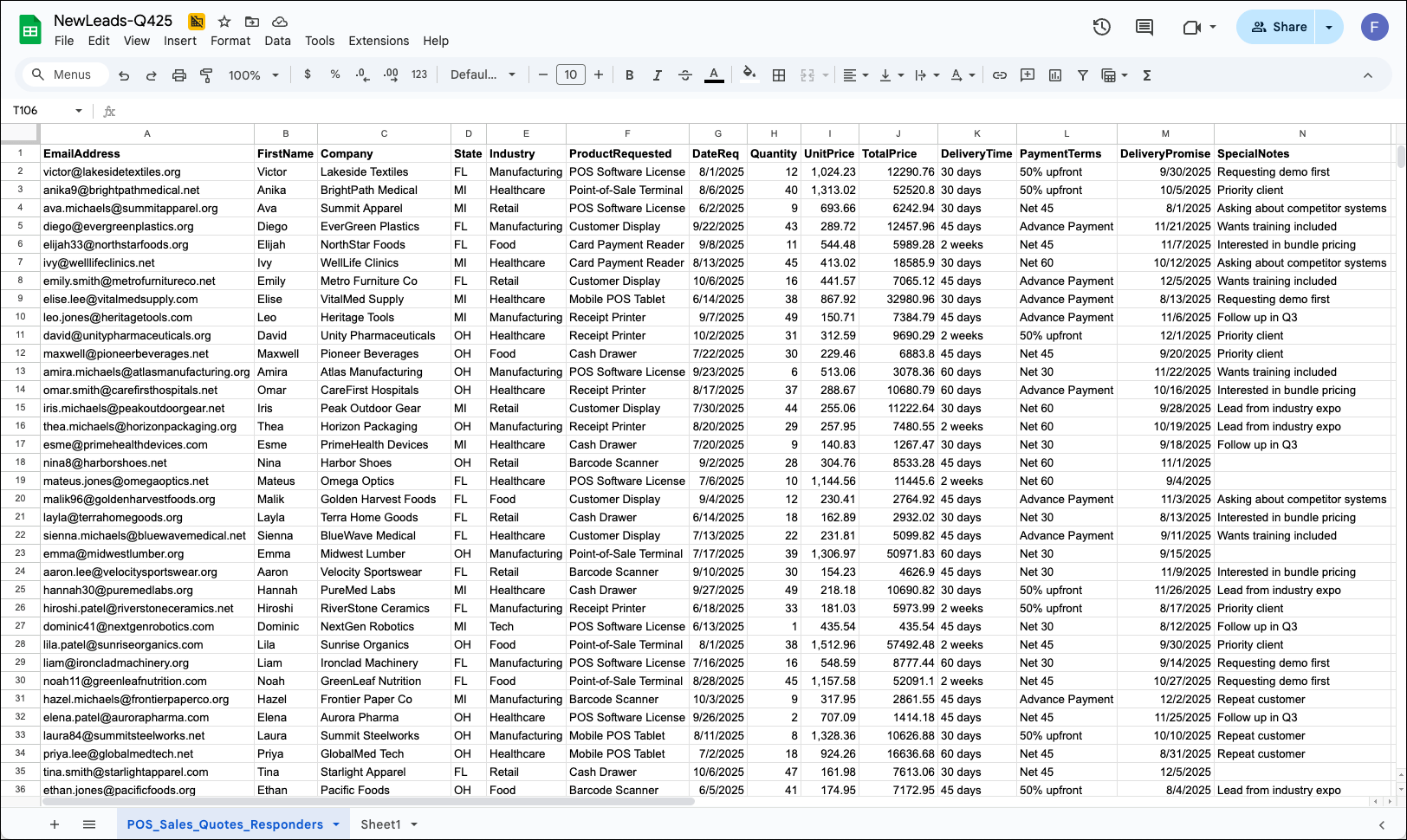
Task: Click the Share button
Action: tap(1279, 27)
